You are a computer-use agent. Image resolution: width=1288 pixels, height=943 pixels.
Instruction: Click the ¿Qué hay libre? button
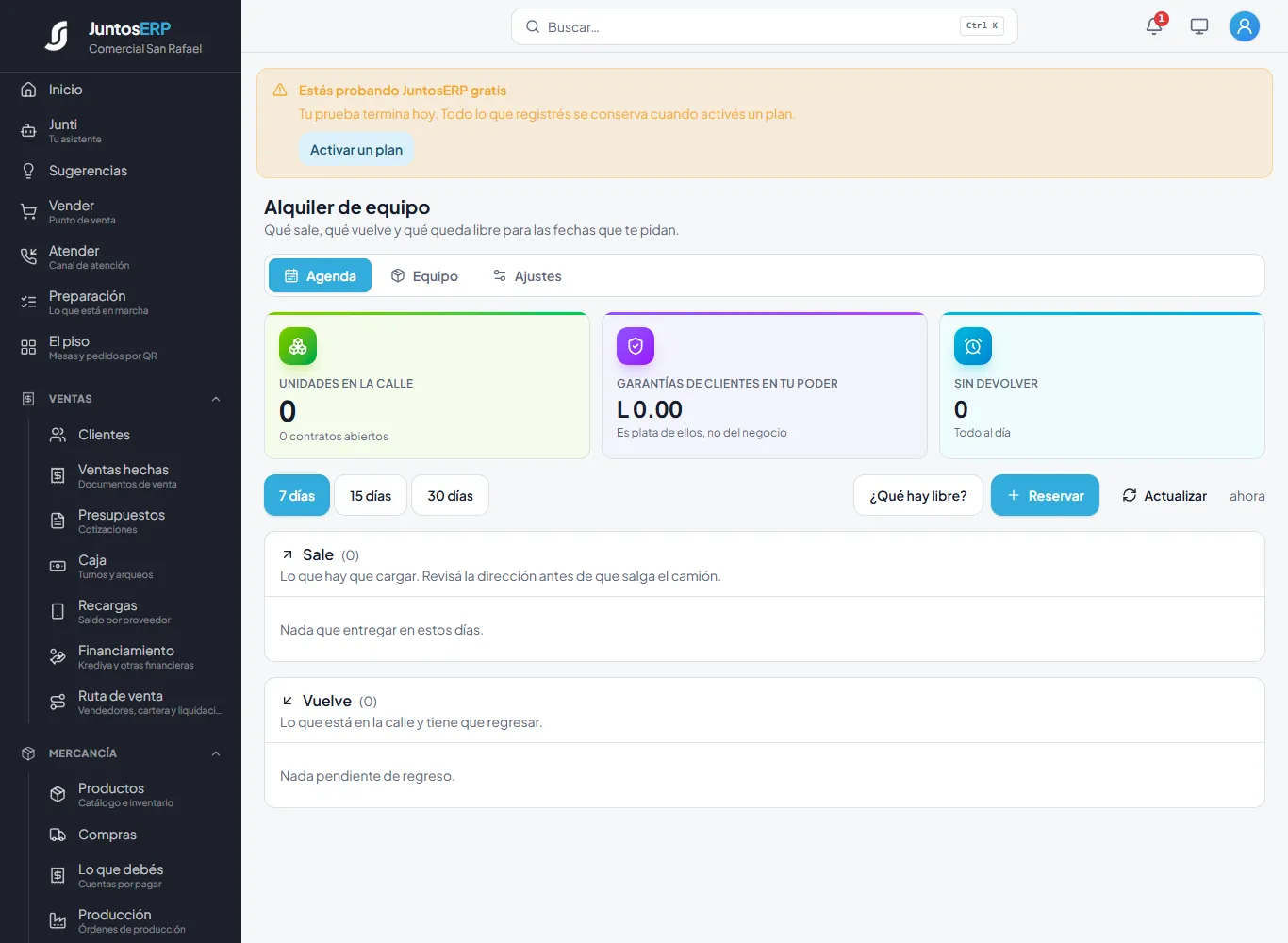[918, 495]
